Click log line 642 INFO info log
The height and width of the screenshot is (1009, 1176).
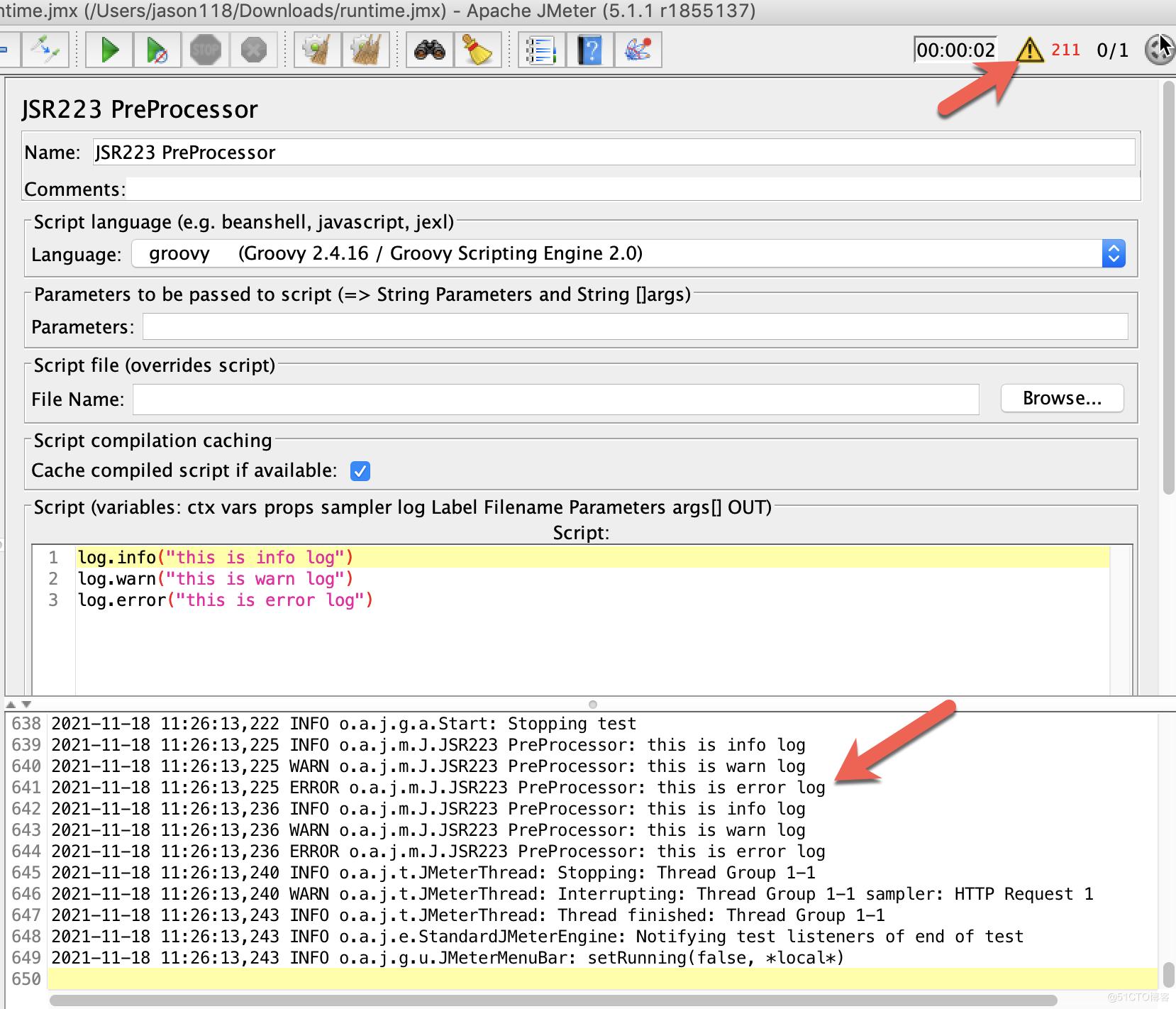pyautogui.click(x=428, y=809)
